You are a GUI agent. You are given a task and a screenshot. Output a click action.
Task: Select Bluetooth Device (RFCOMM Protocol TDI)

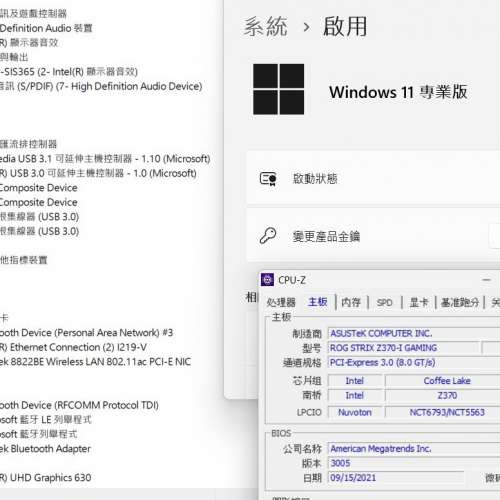(79, 405)
